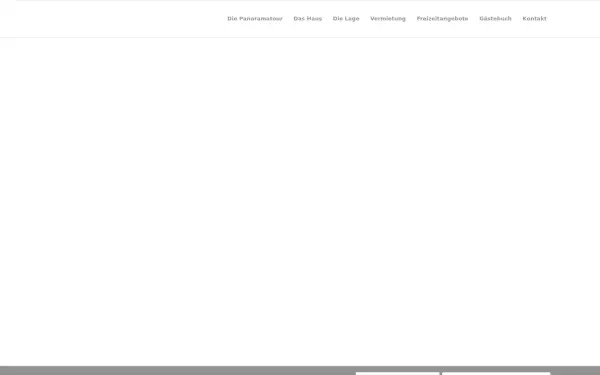Go to the Kontakt page
This screenshot has width=600, height=375.
[535, 18]
